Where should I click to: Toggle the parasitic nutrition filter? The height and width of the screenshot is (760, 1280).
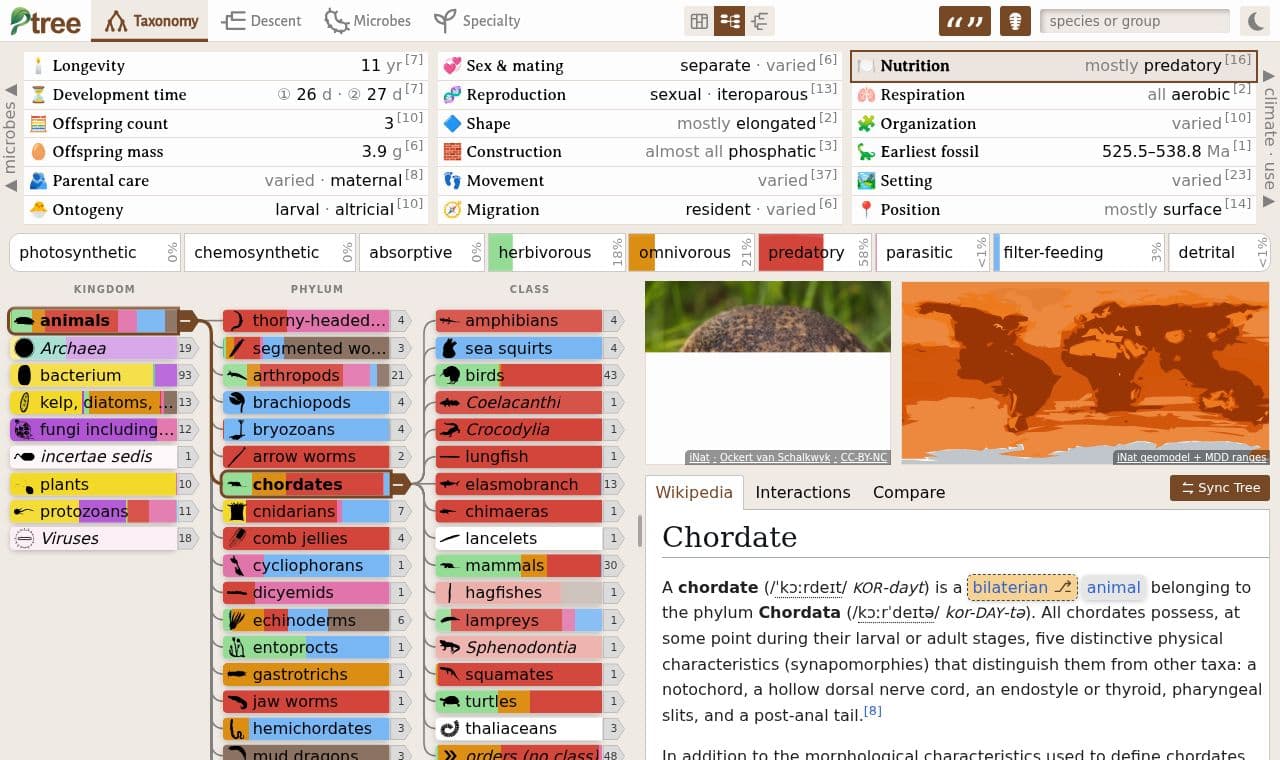pyautogui.click(x=931, y=253)
